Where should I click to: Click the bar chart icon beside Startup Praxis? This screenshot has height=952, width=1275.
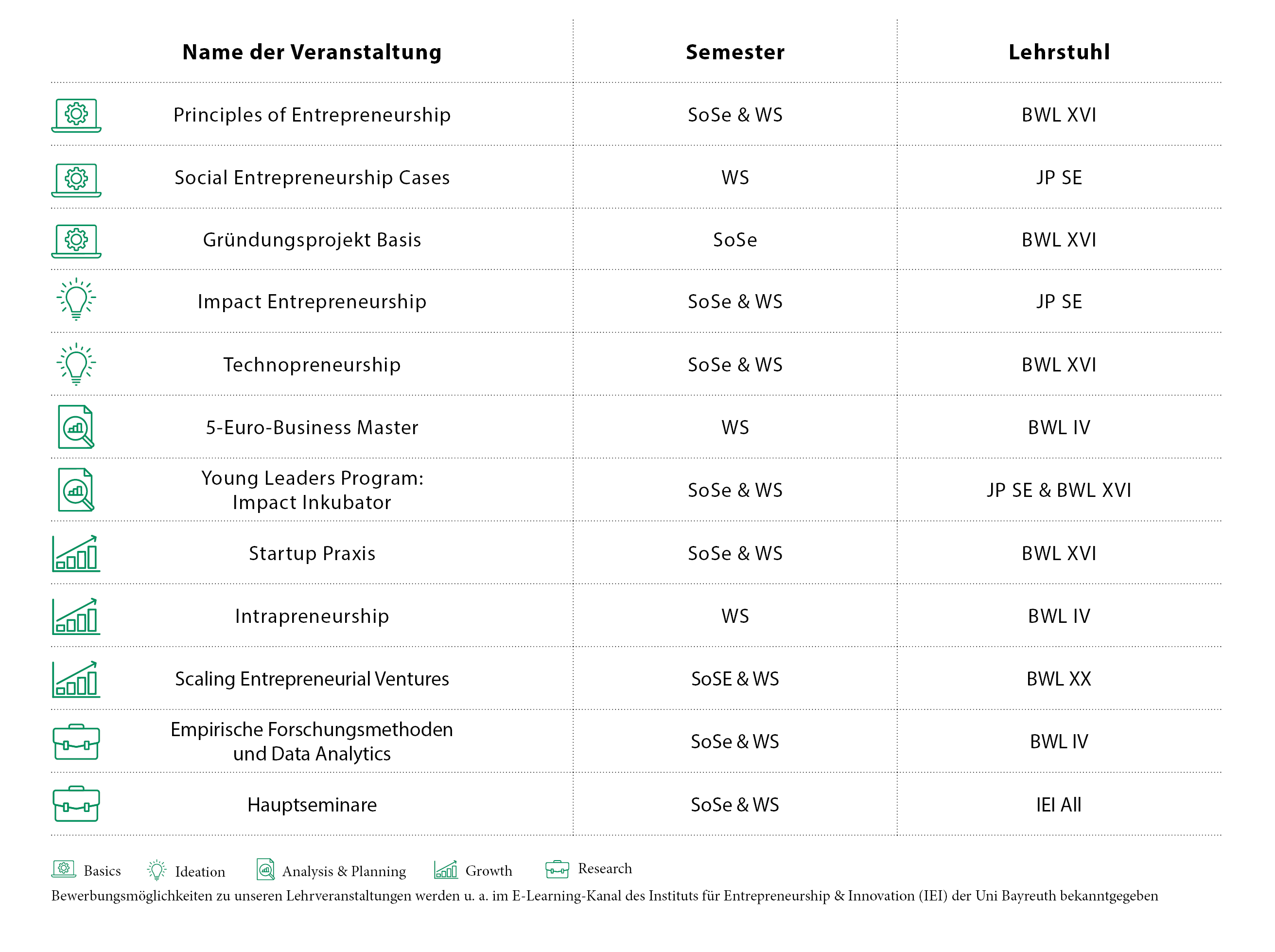coord(76,553)
